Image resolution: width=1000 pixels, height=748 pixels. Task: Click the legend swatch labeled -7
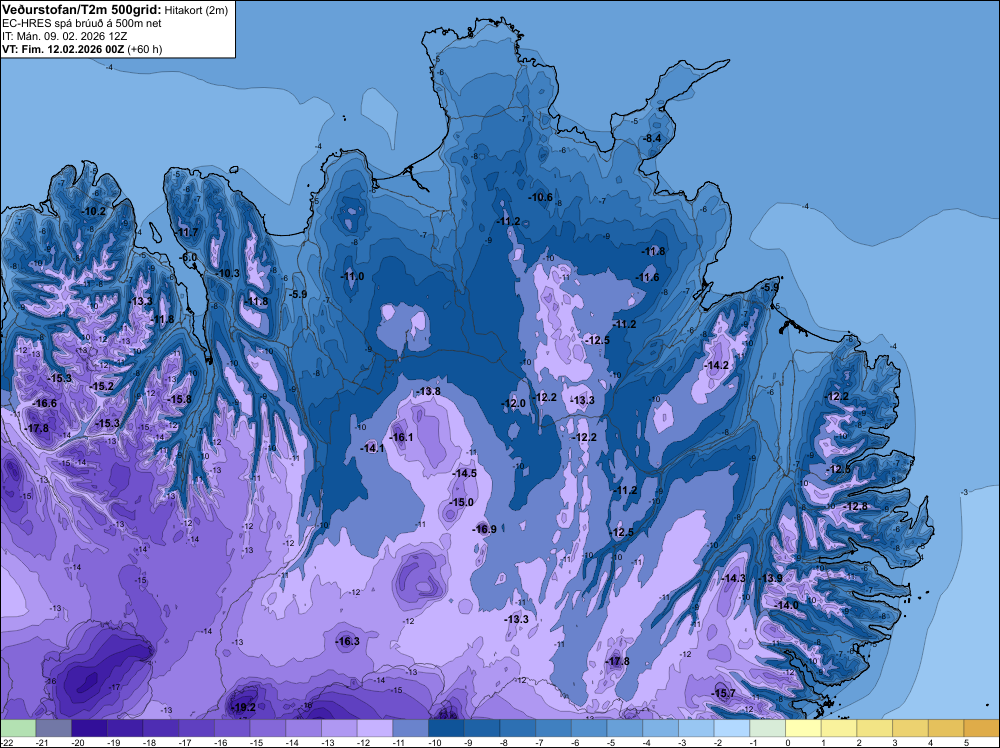tap(554, 728)
